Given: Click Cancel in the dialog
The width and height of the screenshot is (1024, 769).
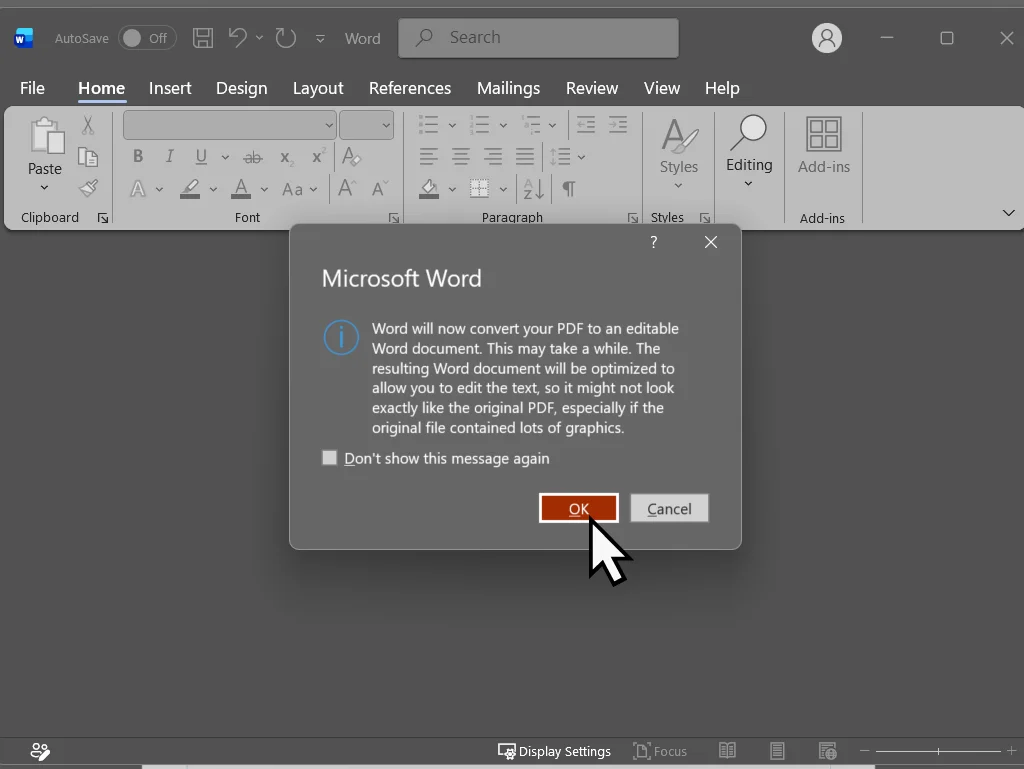Looking at the screenshot, I should coord(669,508).
